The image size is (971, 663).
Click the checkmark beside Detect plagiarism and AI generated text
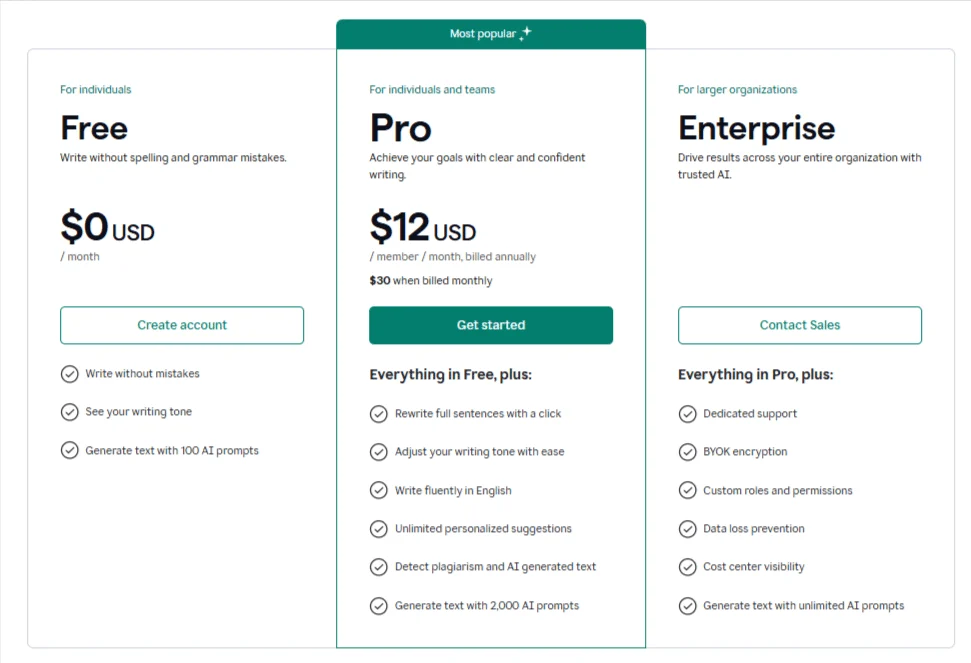[x=379, y=566]
